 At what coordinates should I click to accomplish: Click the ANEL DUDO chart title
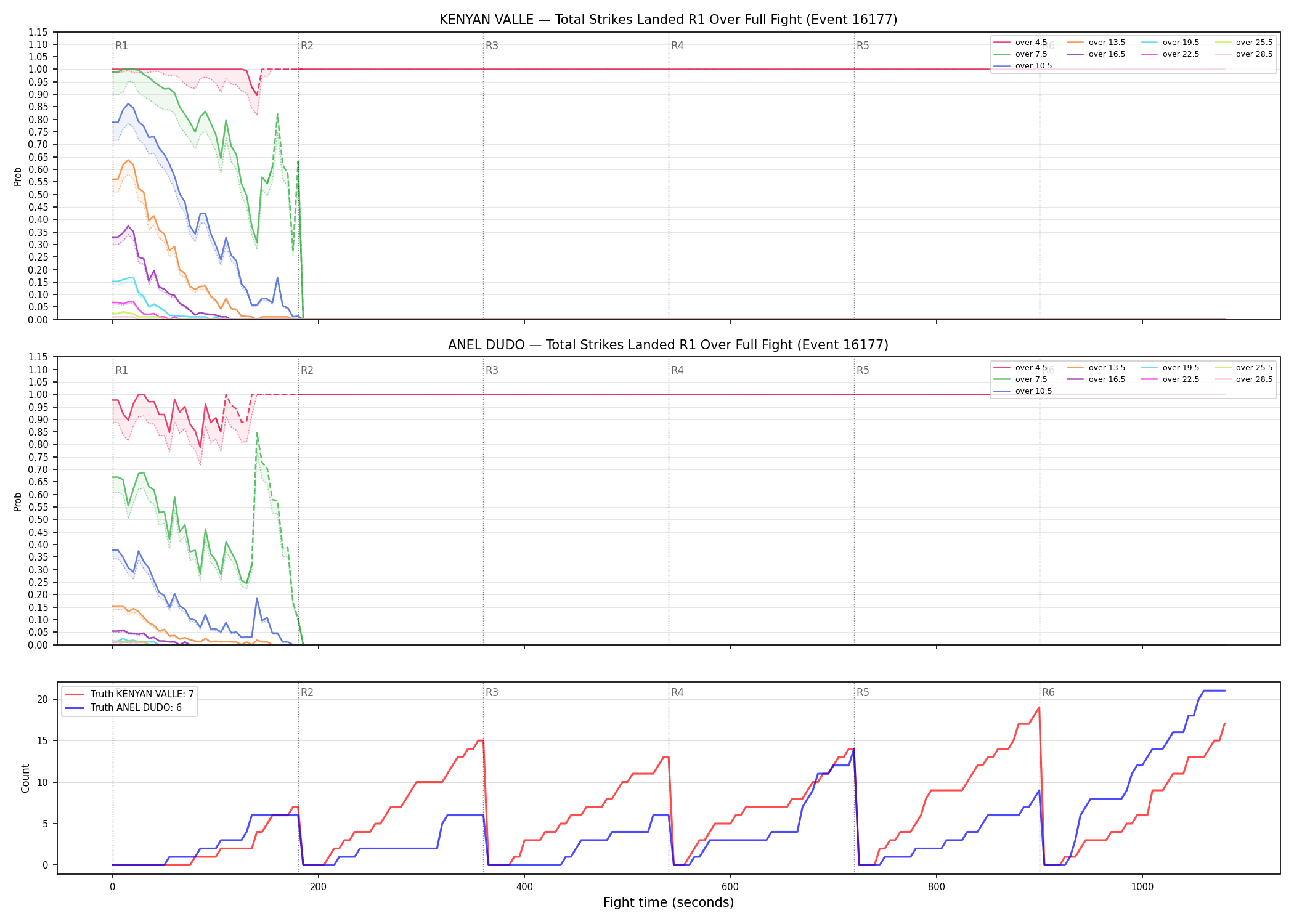pos(668,345)
